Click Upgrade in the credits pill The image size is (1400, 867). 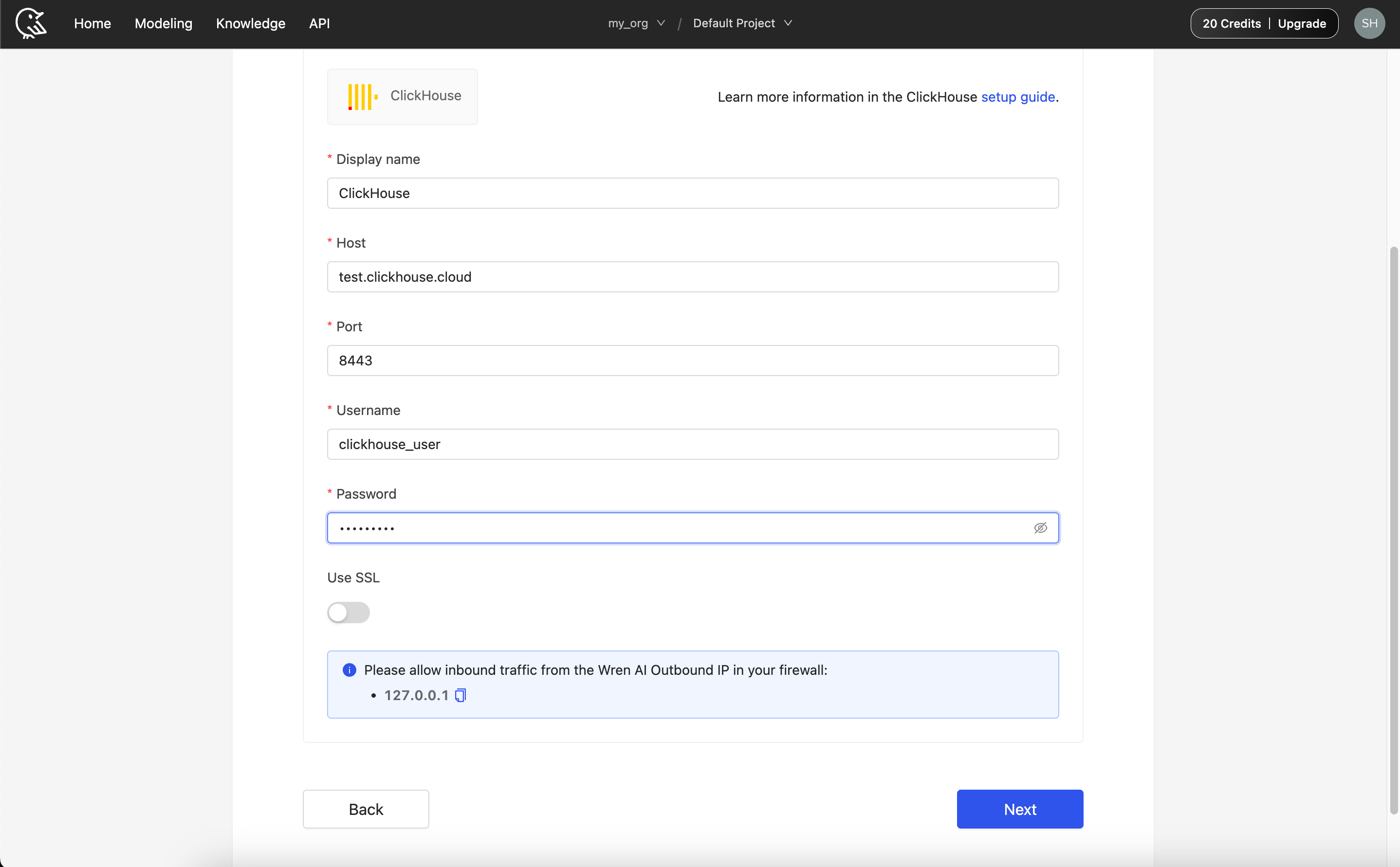click(x=1301, y=23)
